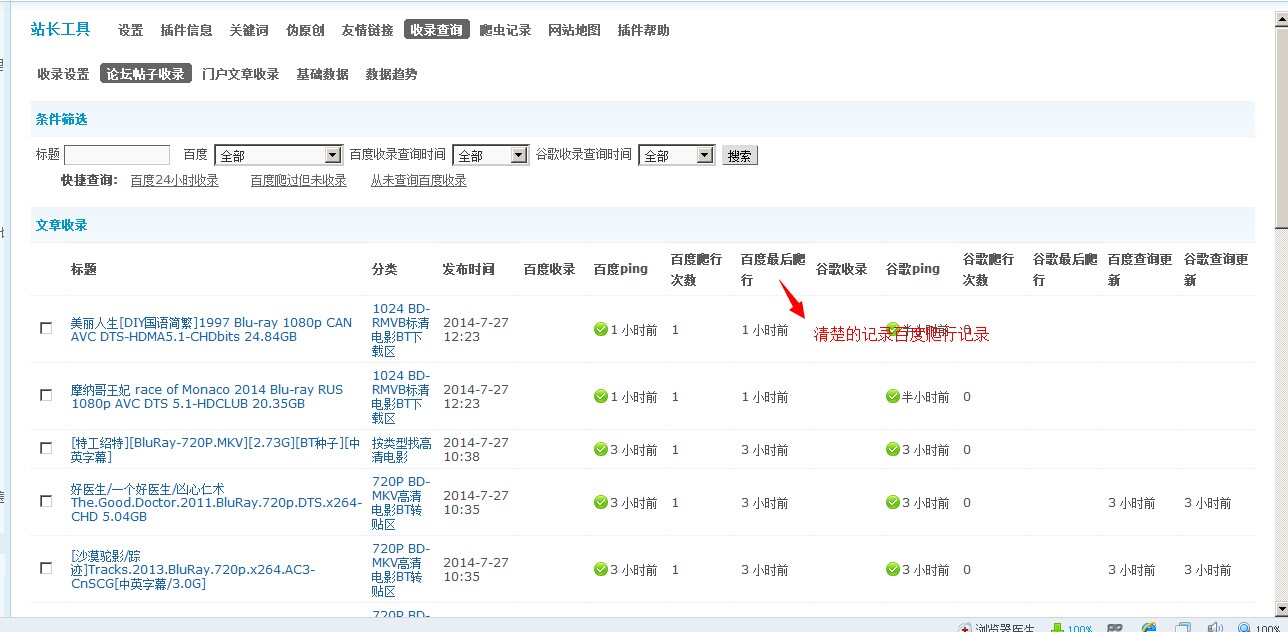Click the IE compatibility mode status icon
This screenshot has width=1288, height=632.
[1149, 627]
